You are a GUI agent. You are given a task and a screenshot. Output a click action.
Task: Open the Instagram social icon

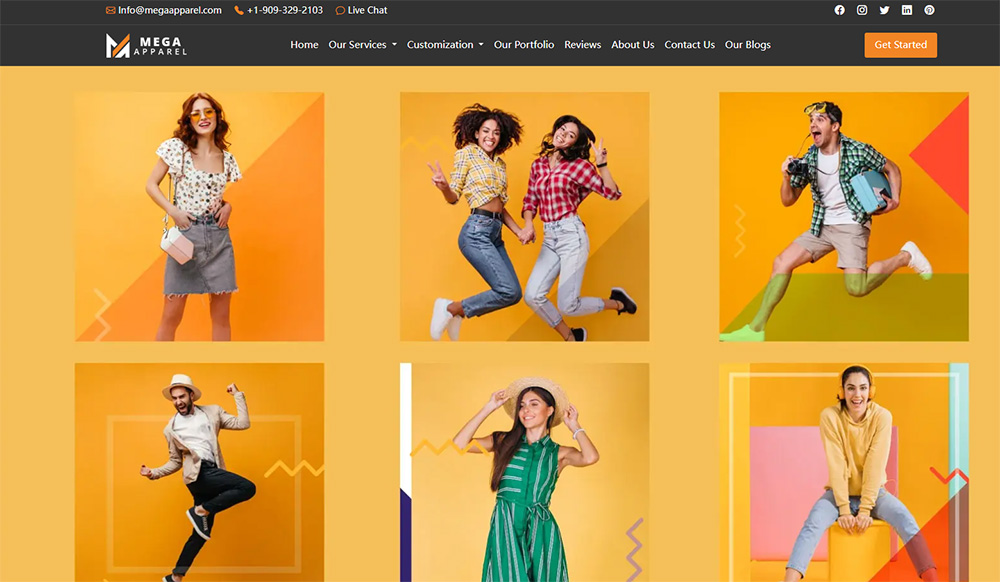click(862, 10)
